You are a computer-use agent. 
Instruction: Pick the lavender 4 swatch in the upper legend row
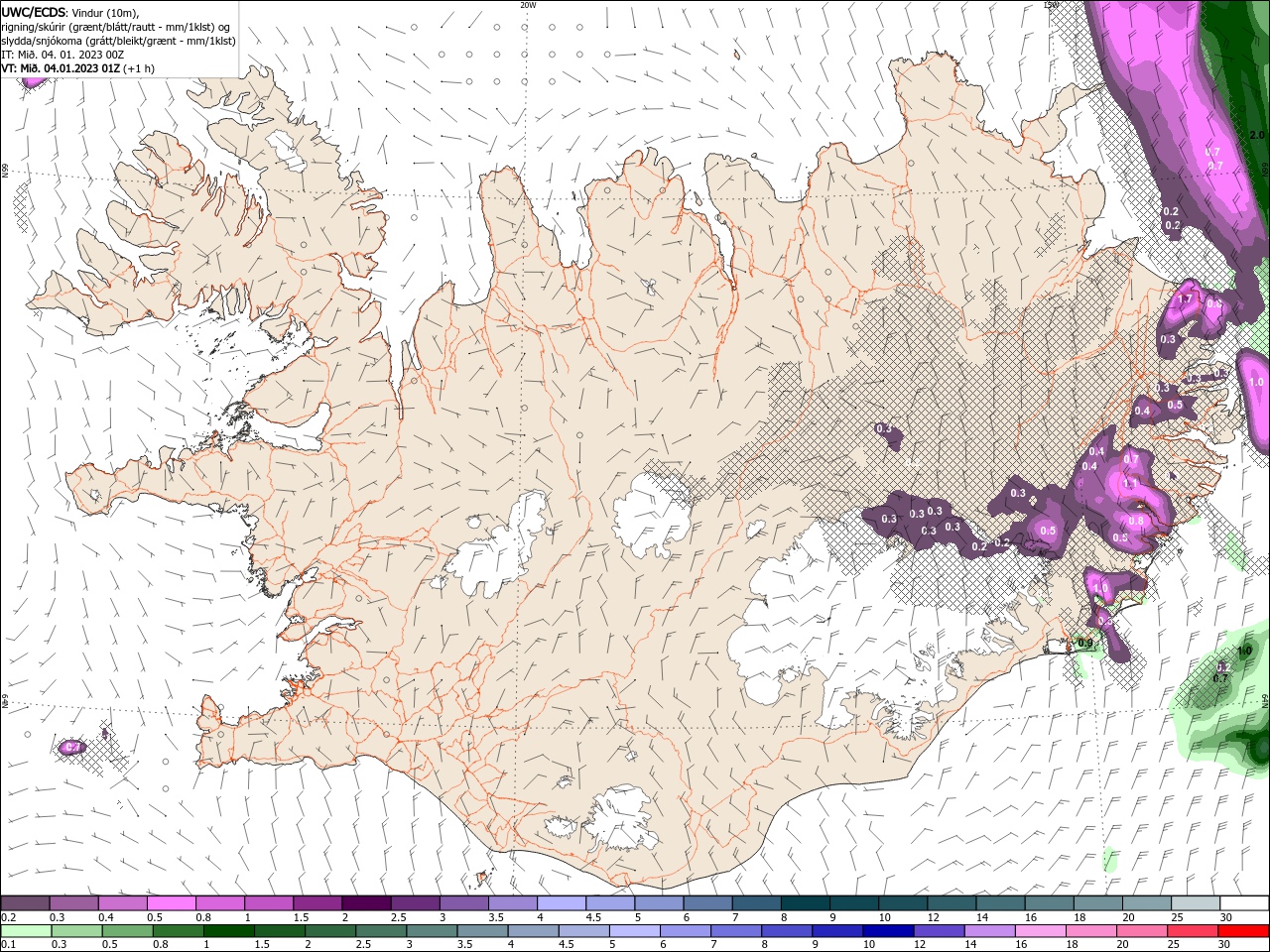click(562, 903)
